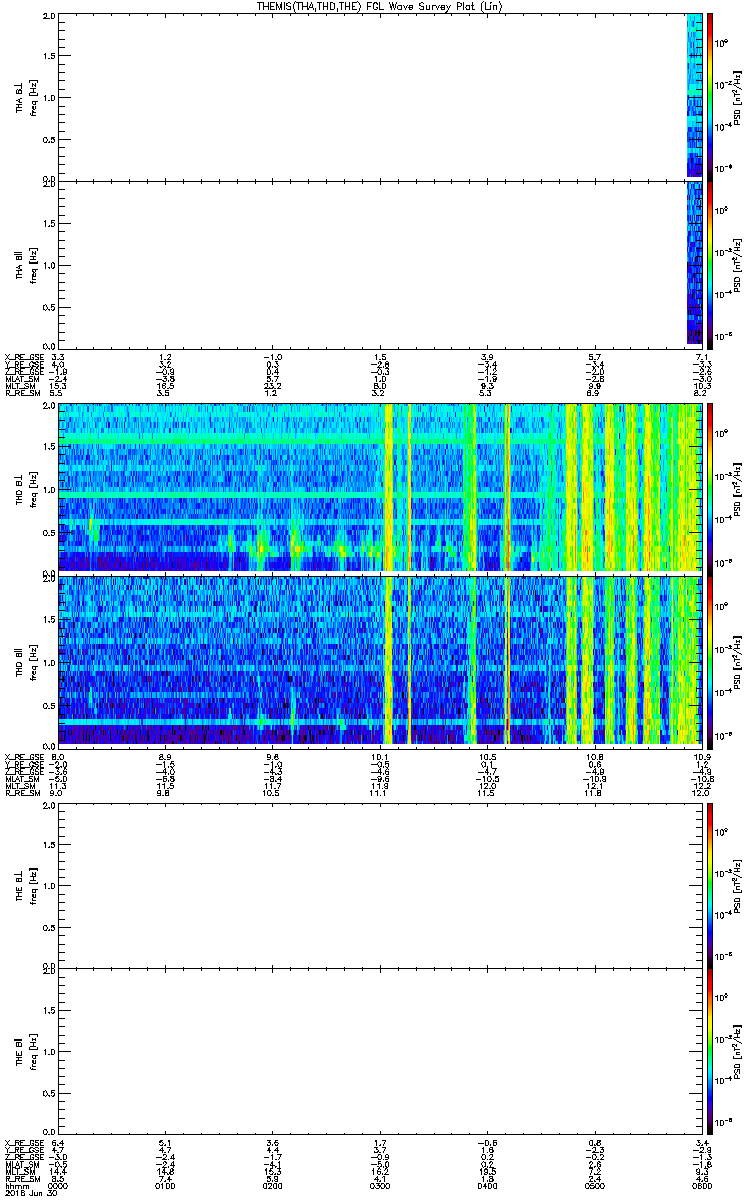The height and width of the screenshot is (1200, 750).
Task: Click the PSD label beside THA B-perpendicular color bar
Action: (x=738, y=96)
